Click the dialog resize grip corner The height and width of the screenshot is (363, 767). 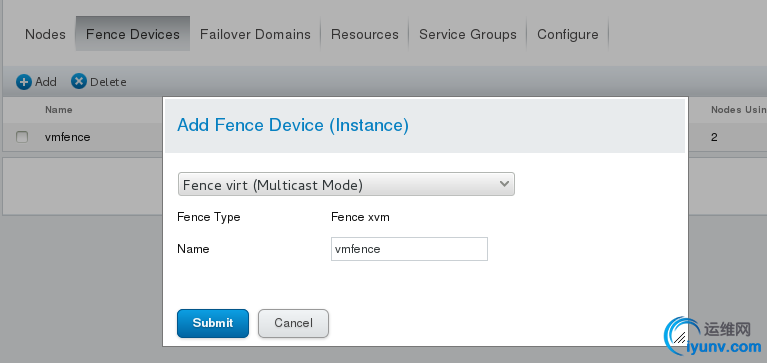(679, 337)
